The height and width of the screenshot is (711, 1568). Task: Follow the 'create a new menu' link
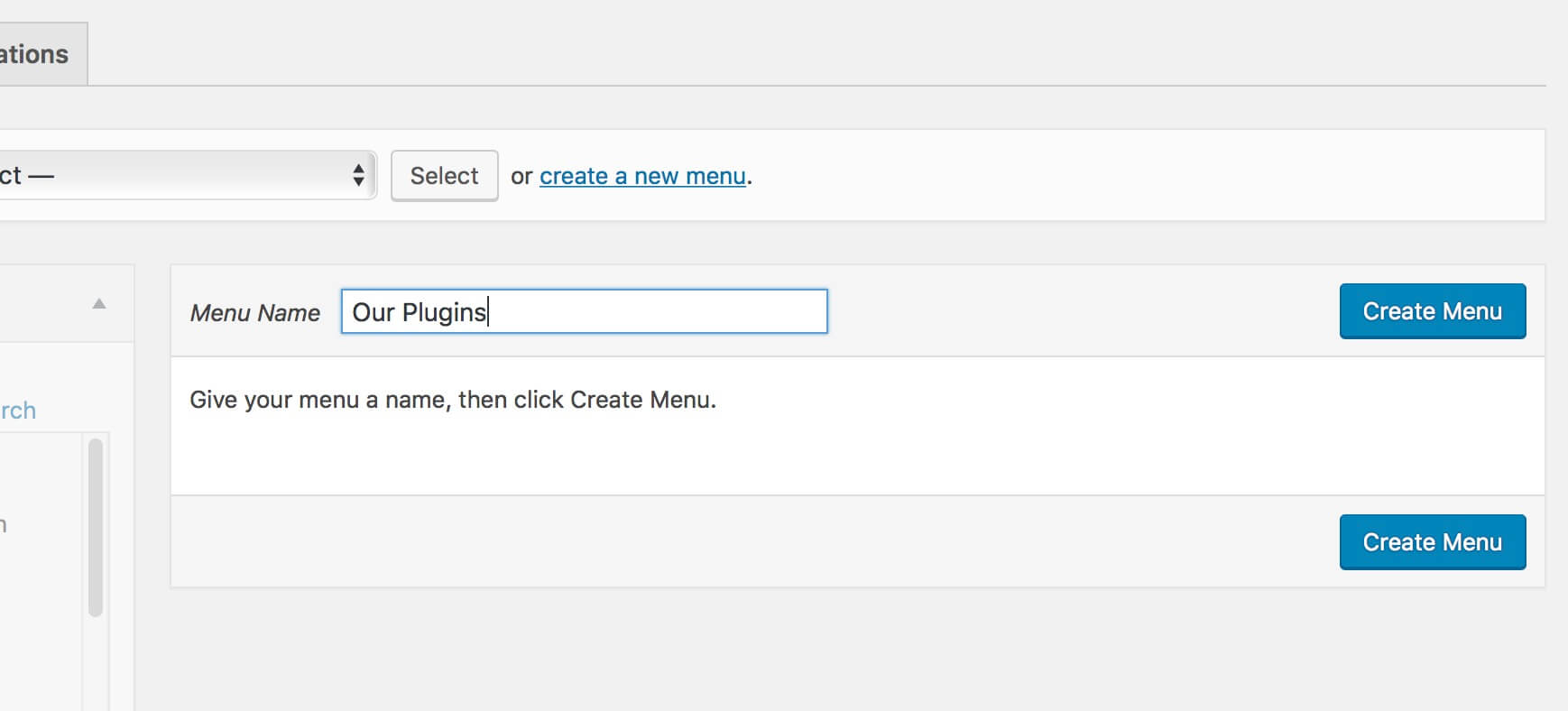click(x=642, y=176)
